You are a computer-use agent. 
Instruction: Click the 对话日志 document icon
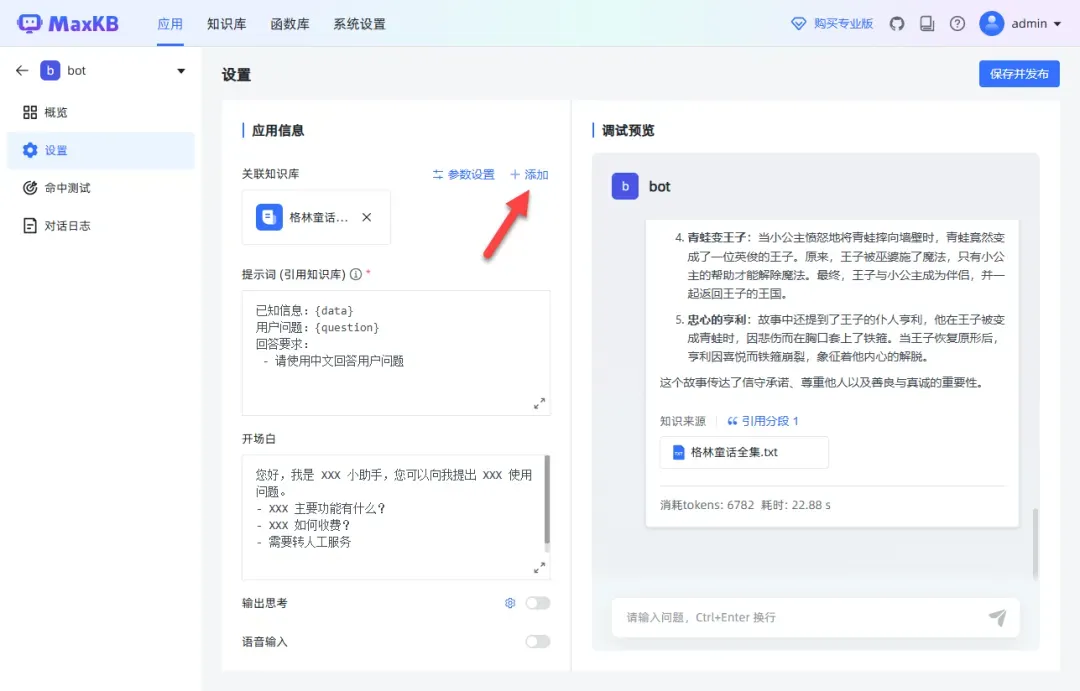pos(30,225)
